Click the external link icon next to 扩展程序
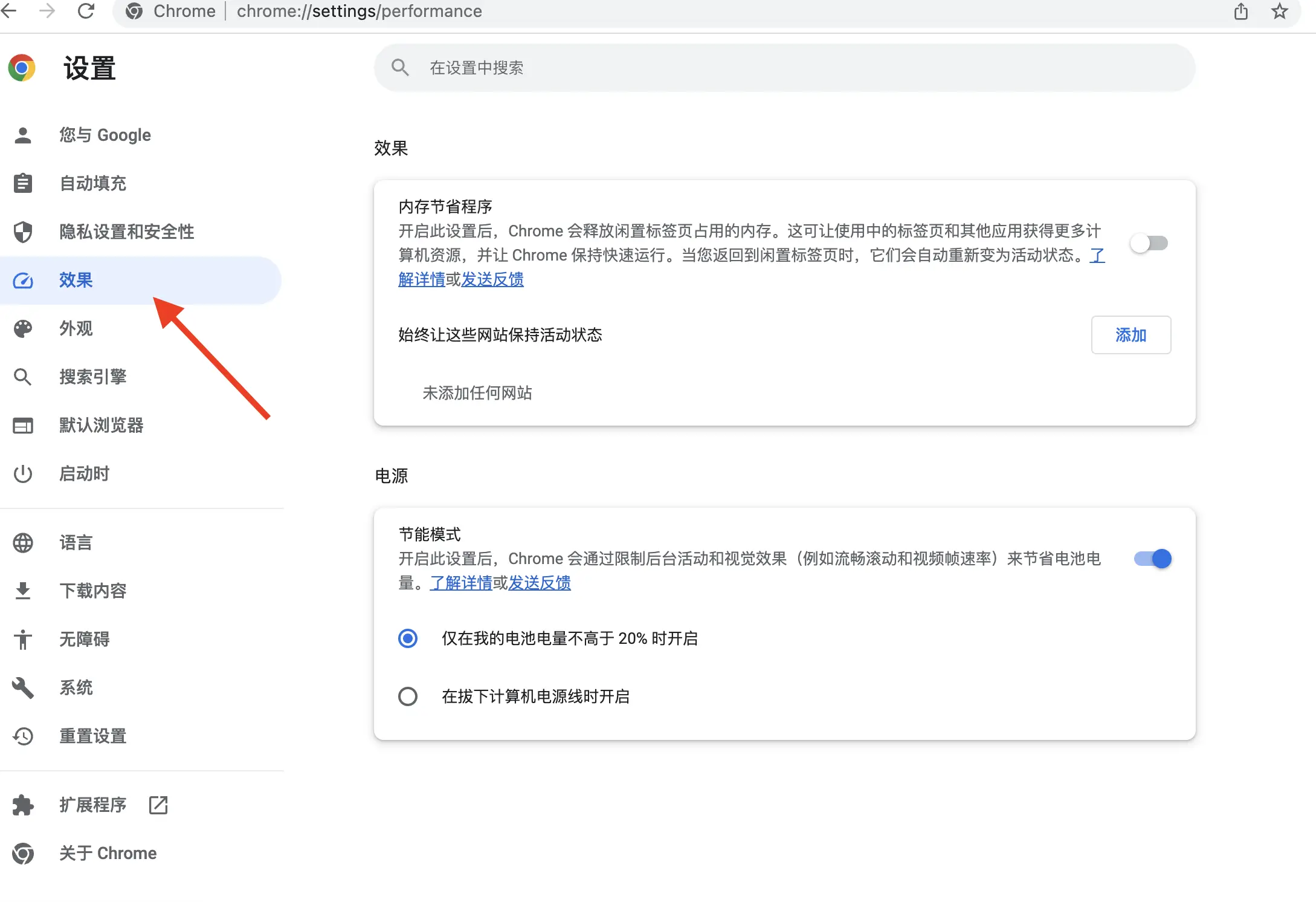Image resolution: width=1316 pixels, height=902 pixels. point(158,805)
